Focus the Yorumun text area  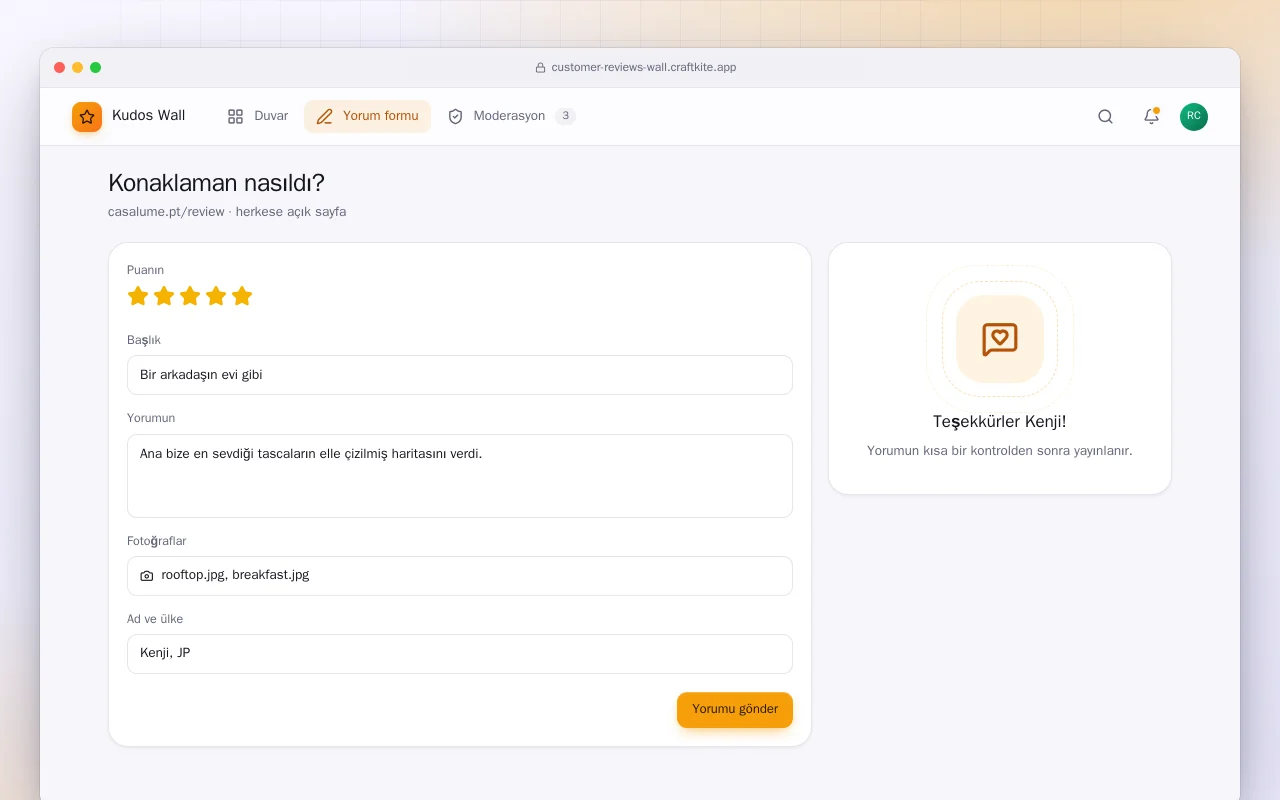tap(460, 476)
